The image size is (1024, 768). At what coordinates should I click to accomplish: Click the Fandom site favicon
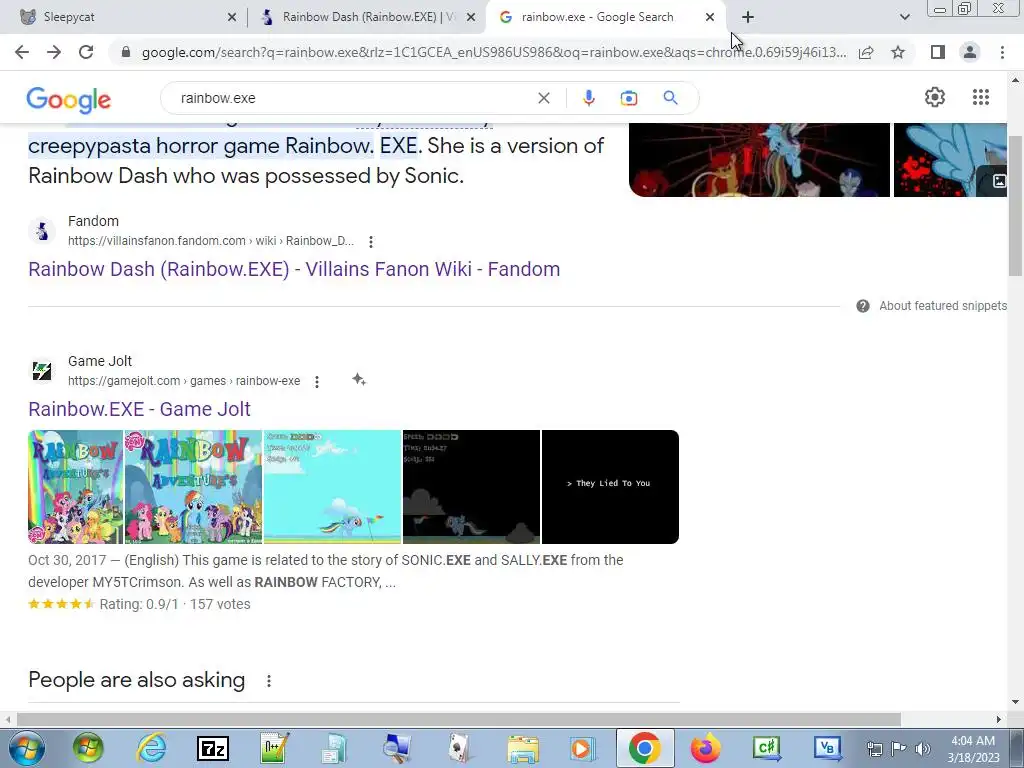coord(42,231)
